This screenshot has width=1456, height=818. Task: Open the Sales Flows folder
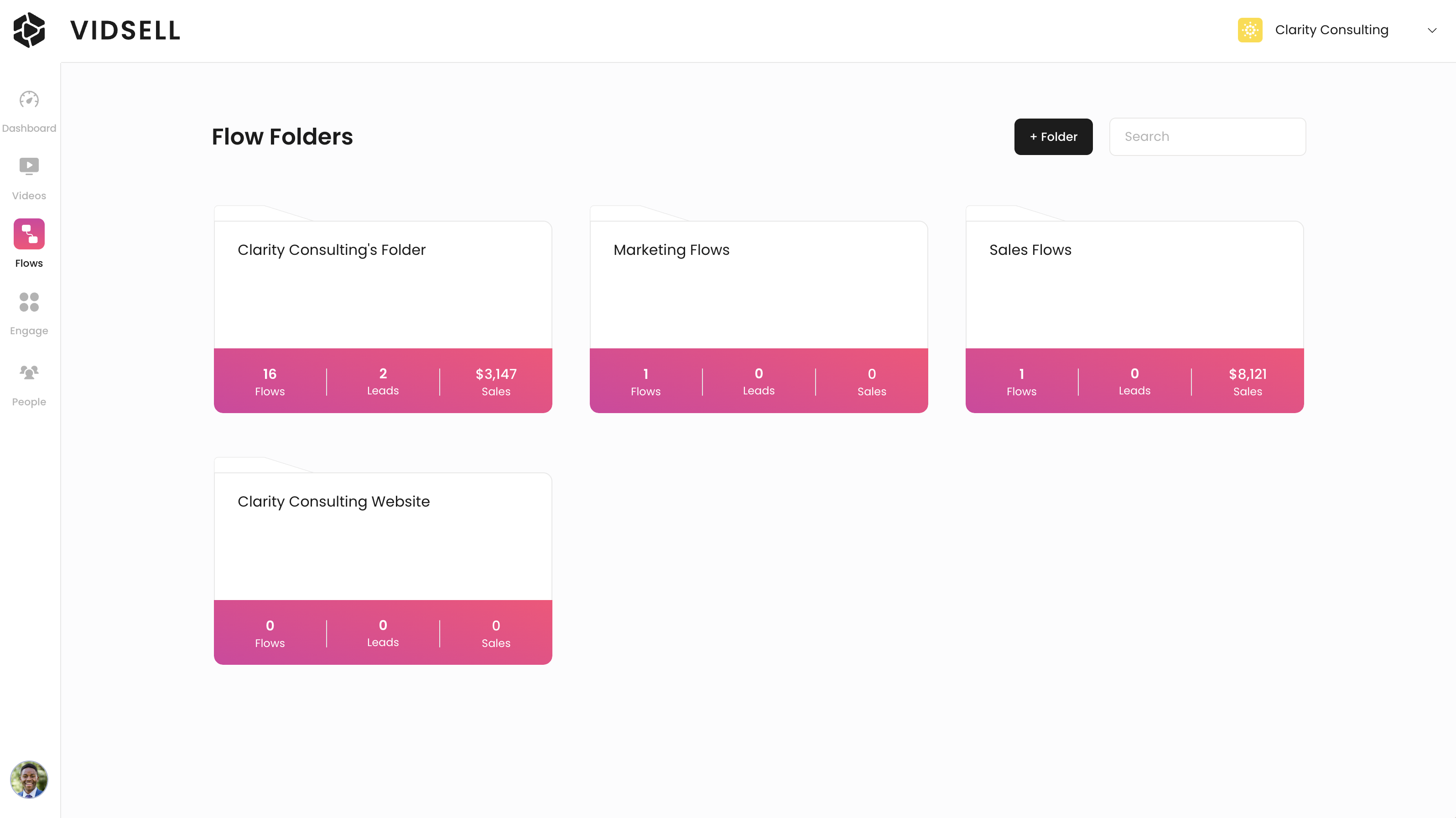(1134, 294)
